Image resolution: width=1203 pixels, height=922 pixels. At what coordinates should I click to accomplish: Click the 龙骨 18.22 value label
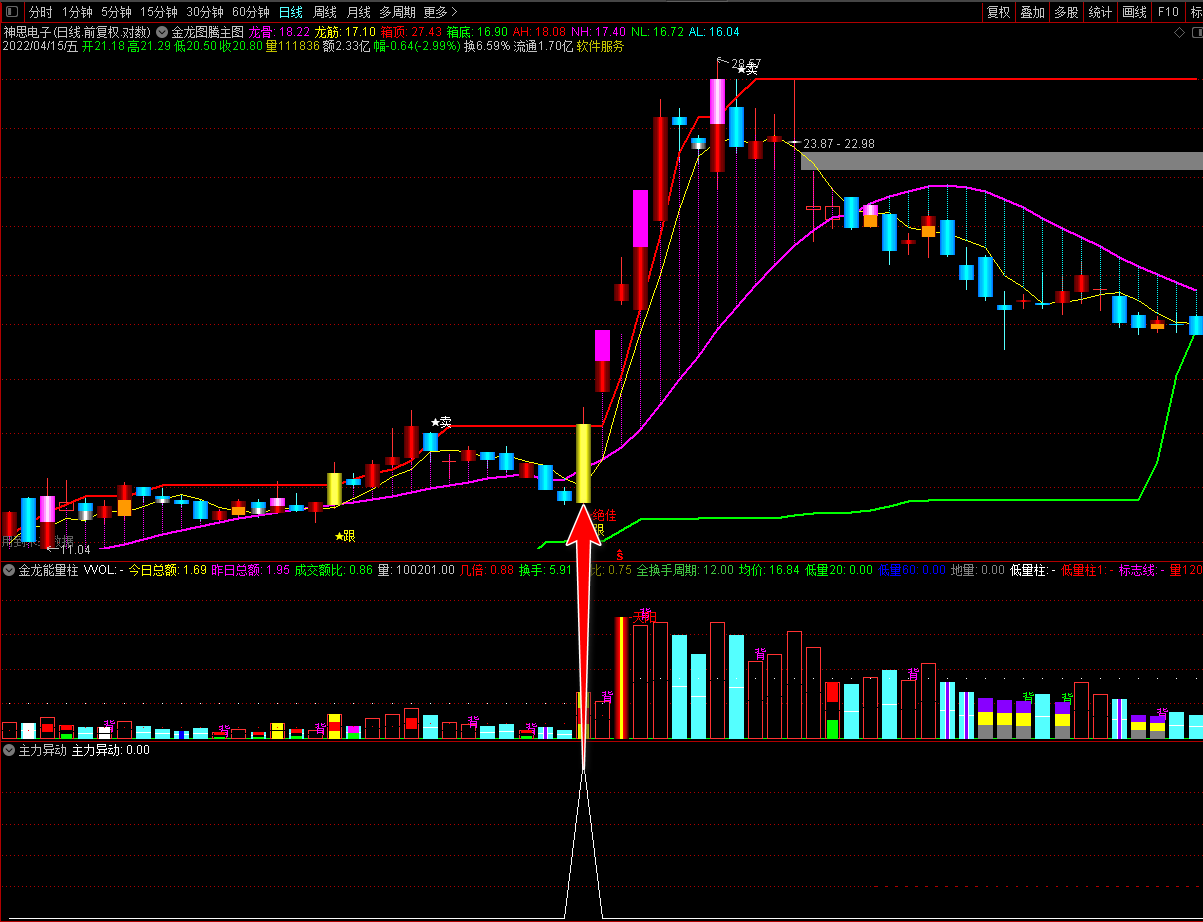pyautogui.click(x=279, y=31)
